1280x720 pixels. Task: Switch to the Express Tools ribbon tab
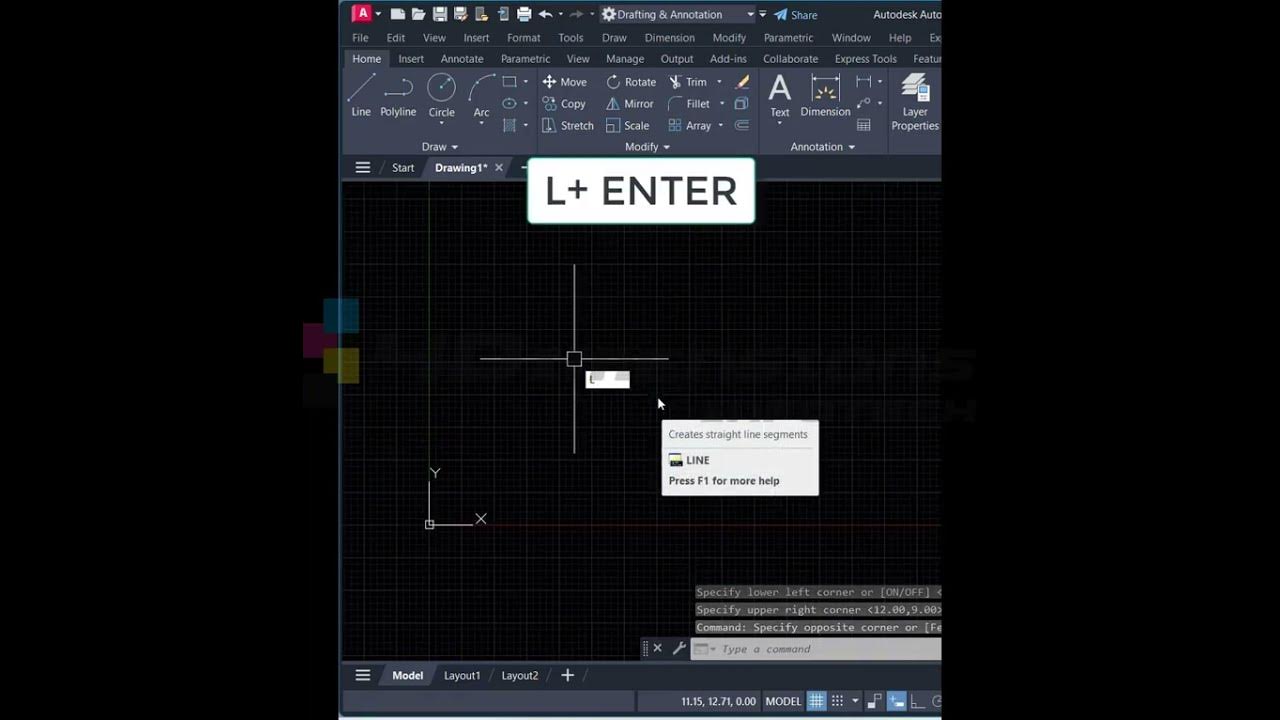[866, 59]
